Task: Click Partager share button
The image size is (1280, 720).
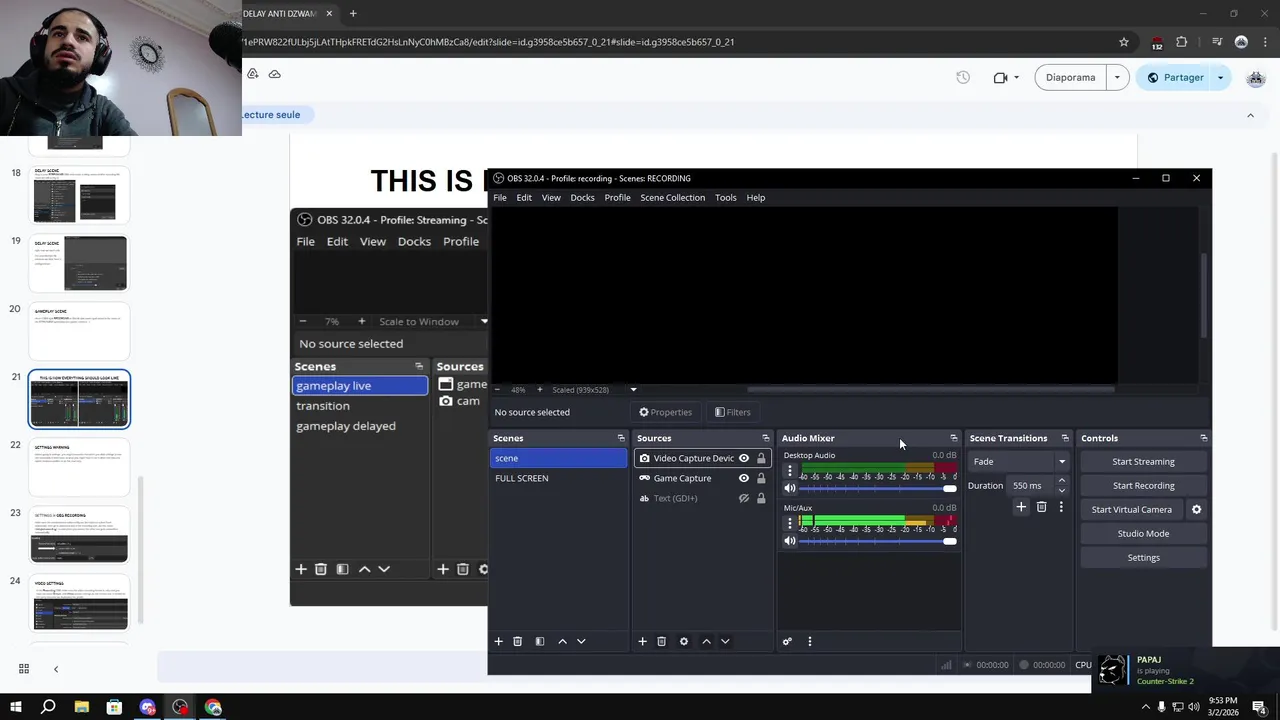Action: [x=1175, y=77]
